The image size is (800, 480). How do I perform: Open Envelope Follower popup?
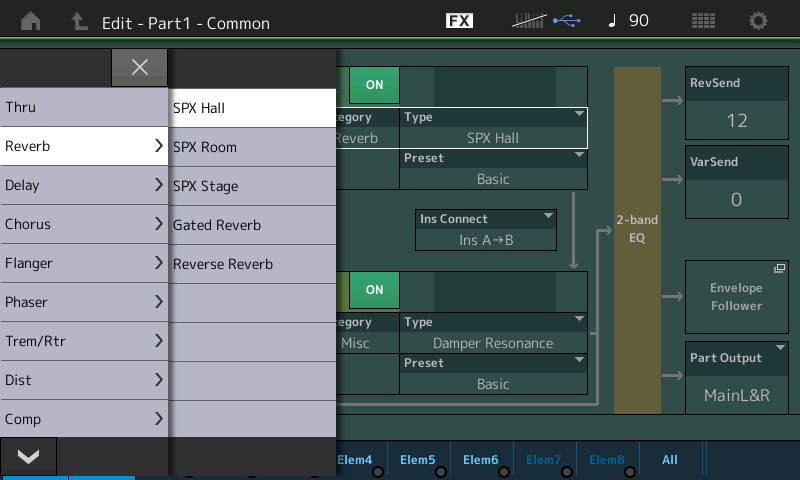[736, 297]
